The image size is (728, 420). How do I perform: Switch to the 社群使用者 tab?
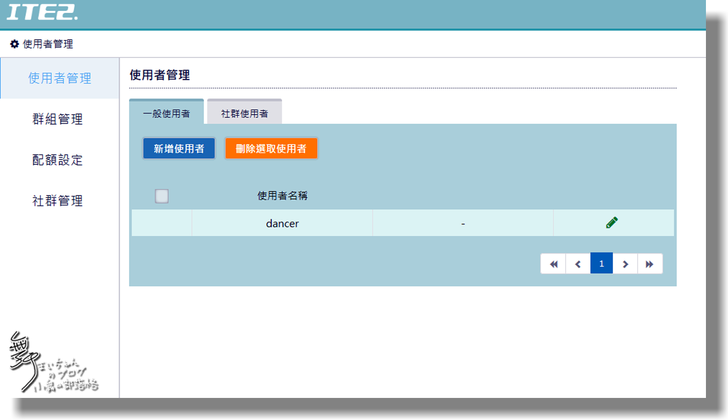(244, 113)
